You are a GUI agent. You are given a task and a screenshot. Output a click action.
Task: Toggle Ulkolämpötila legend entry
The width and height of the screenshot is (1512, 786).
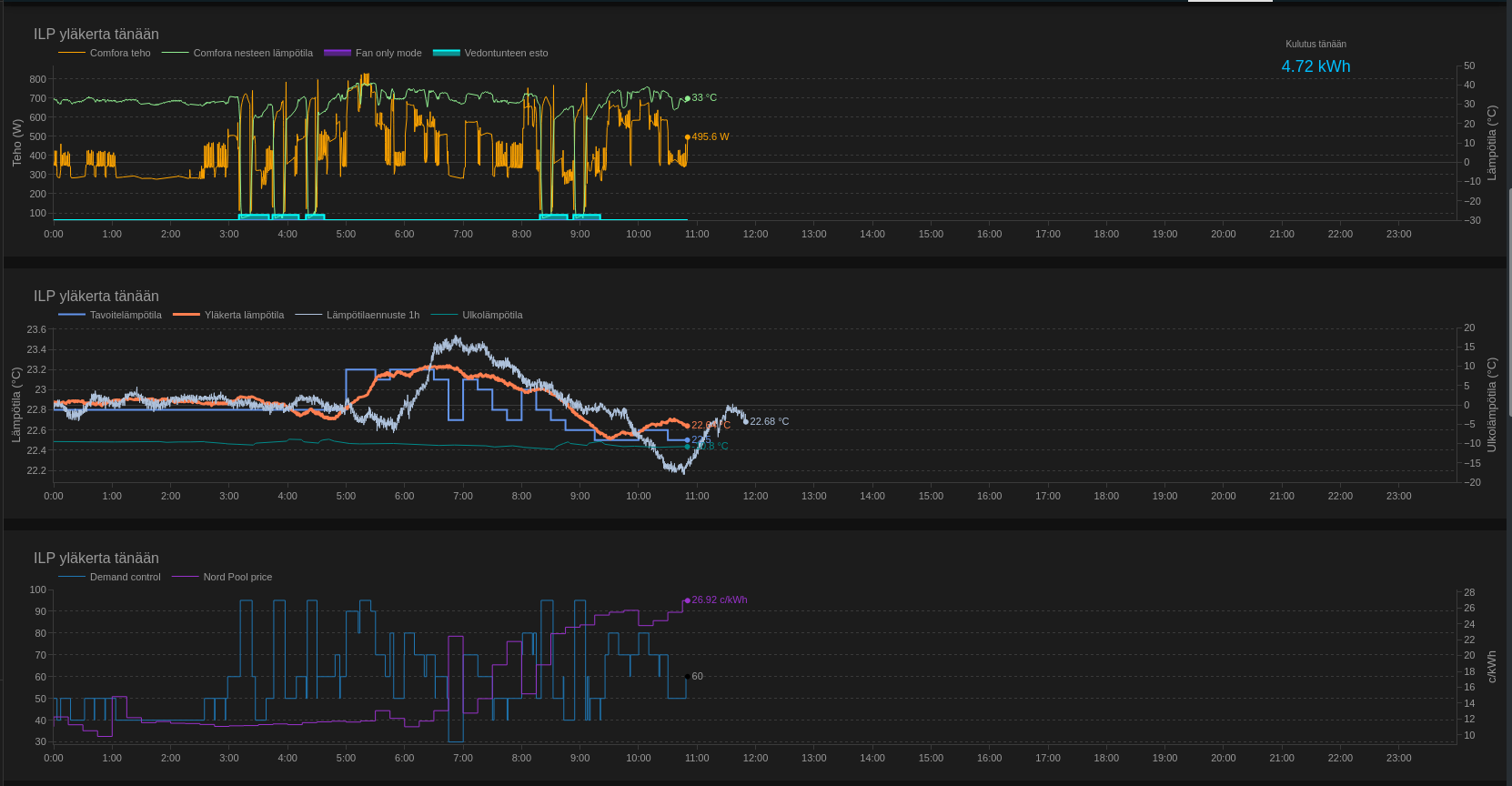(x=492, y=315)
